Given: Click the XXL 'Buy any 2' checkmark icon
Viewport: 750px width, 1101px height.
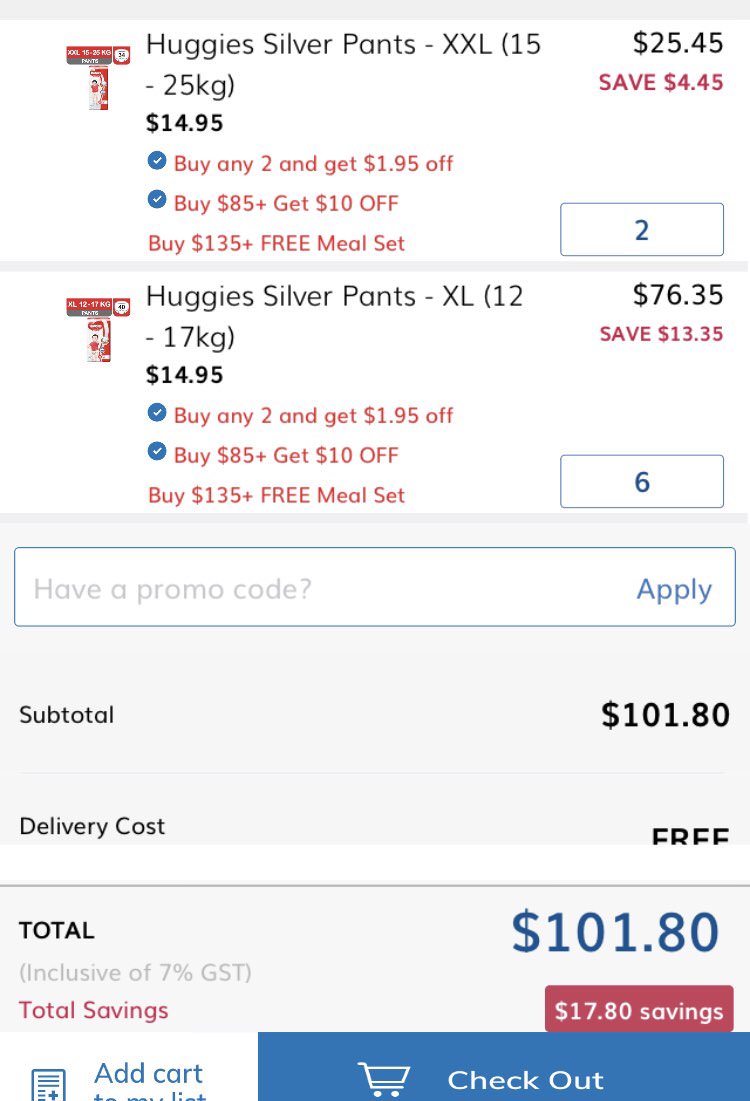Looking at the screenshot, I should coord(157,161).
